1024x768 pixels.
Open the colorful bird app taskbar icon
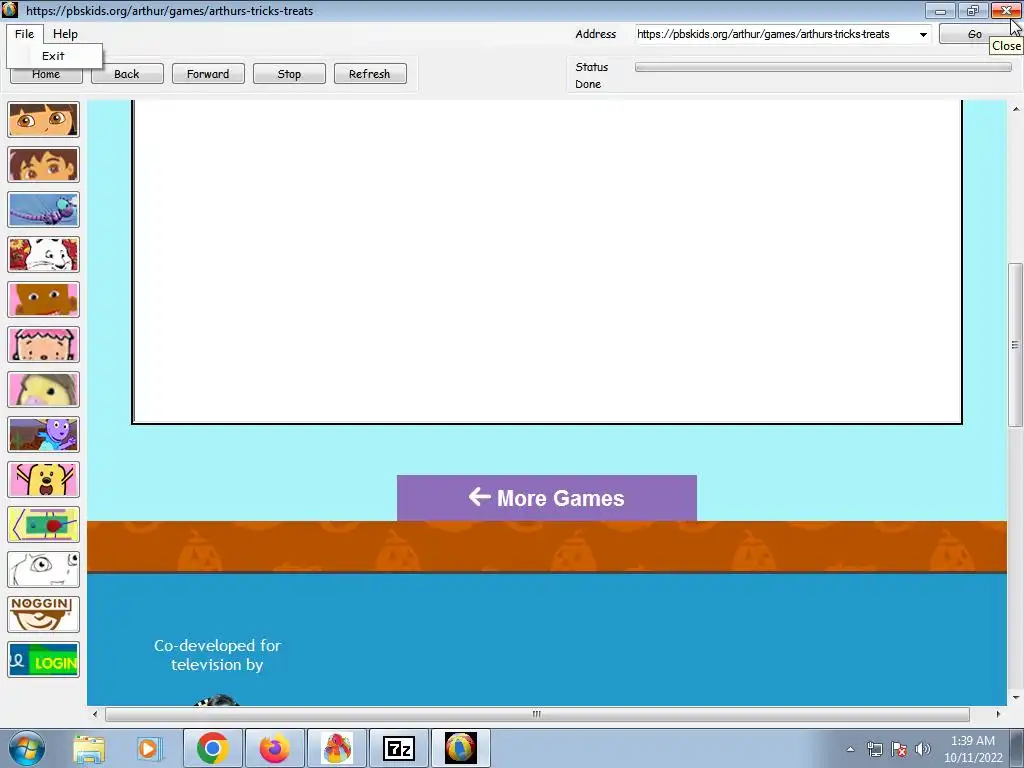pyautogui.click(x=337, y=748)
